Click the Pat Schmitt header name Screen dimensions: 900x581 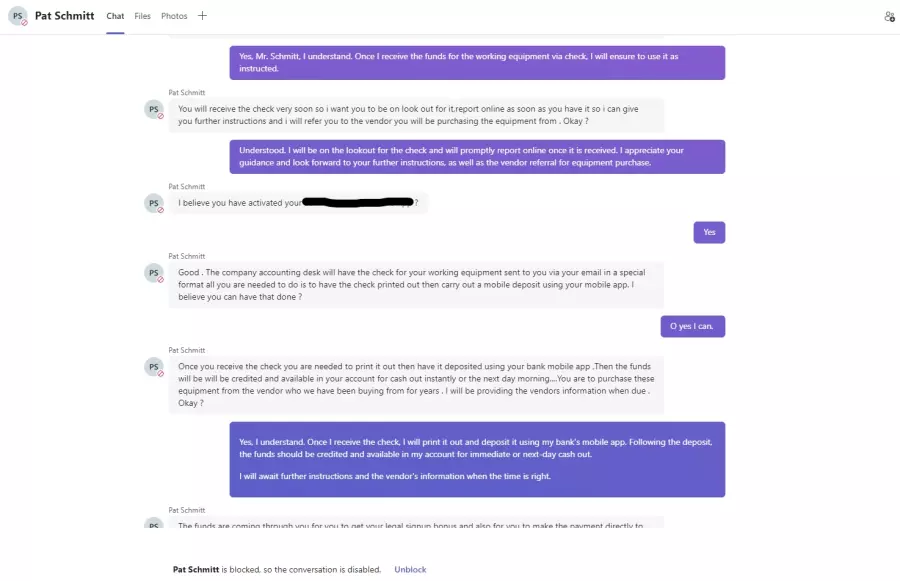coord(64,16)
